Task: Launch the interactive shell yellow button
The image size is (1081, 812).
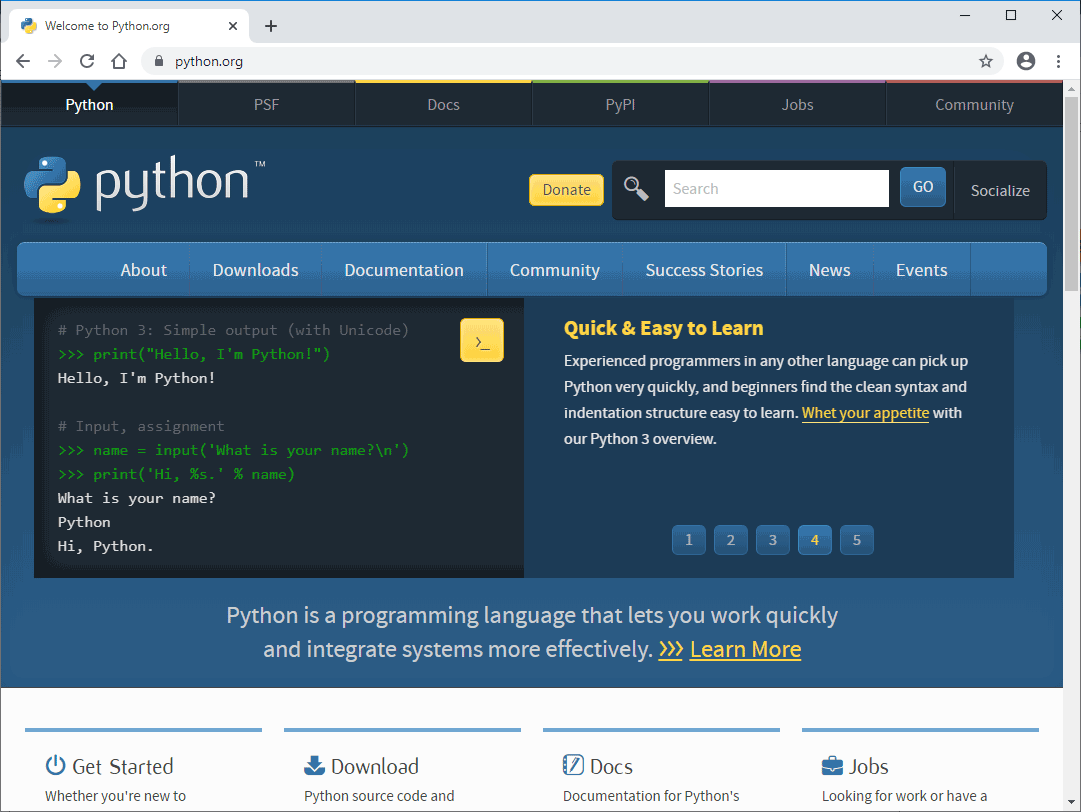Action: pyautogui.click(x=482, y=341)
